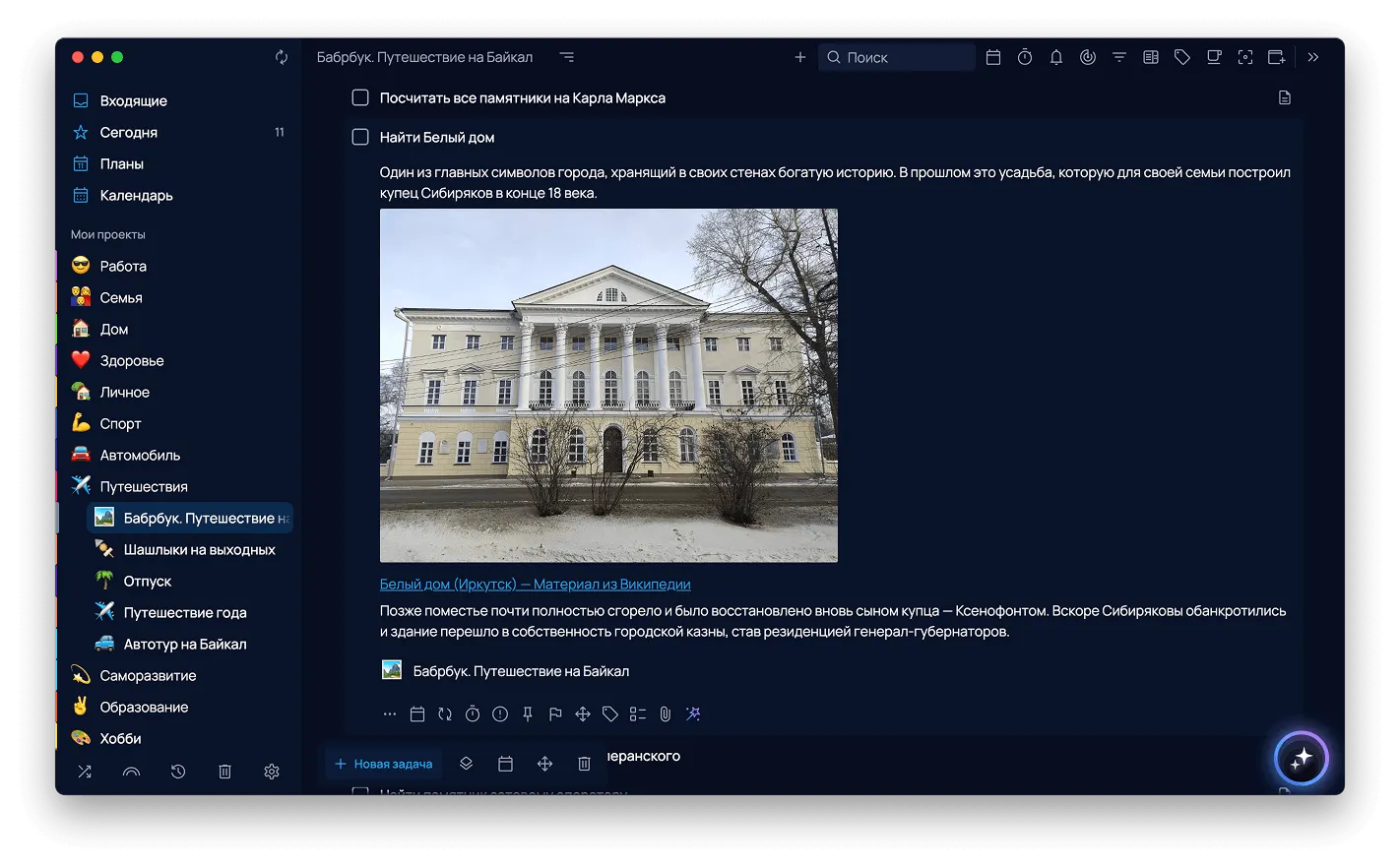The height and width of the screenshot is (868, 1400).
Task: Open the view options next to project title
Action: click(x=567, y=57)
